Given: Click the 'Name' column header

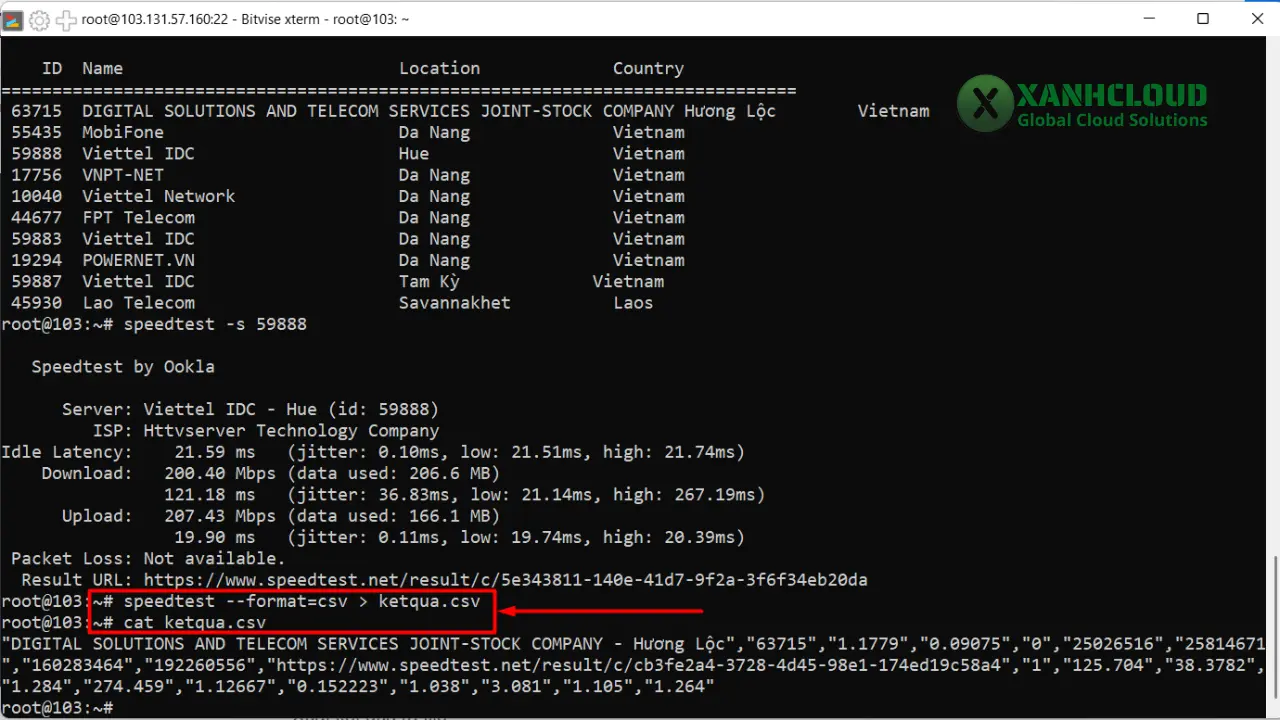Looking at the screenshot, I should [x=102, y=68].
